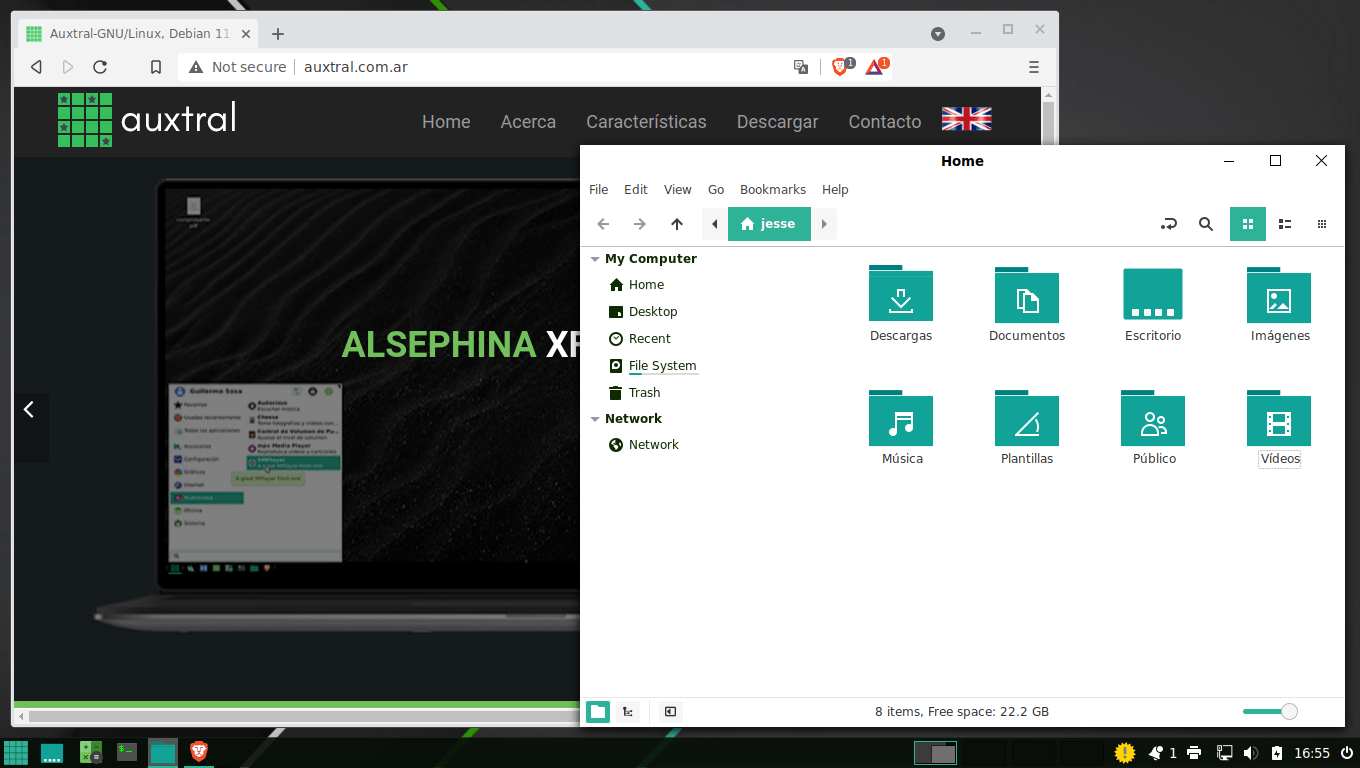This screenshot has width=1360, height=768.
Task: Open the browser tab search dropdown
Action: (938, 34)
